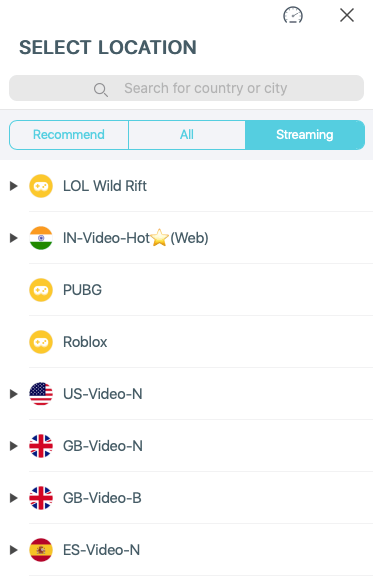This screenshot has height=576, width=373.
Task: Open the speed test gauge icon
Action: coord(293,15)
